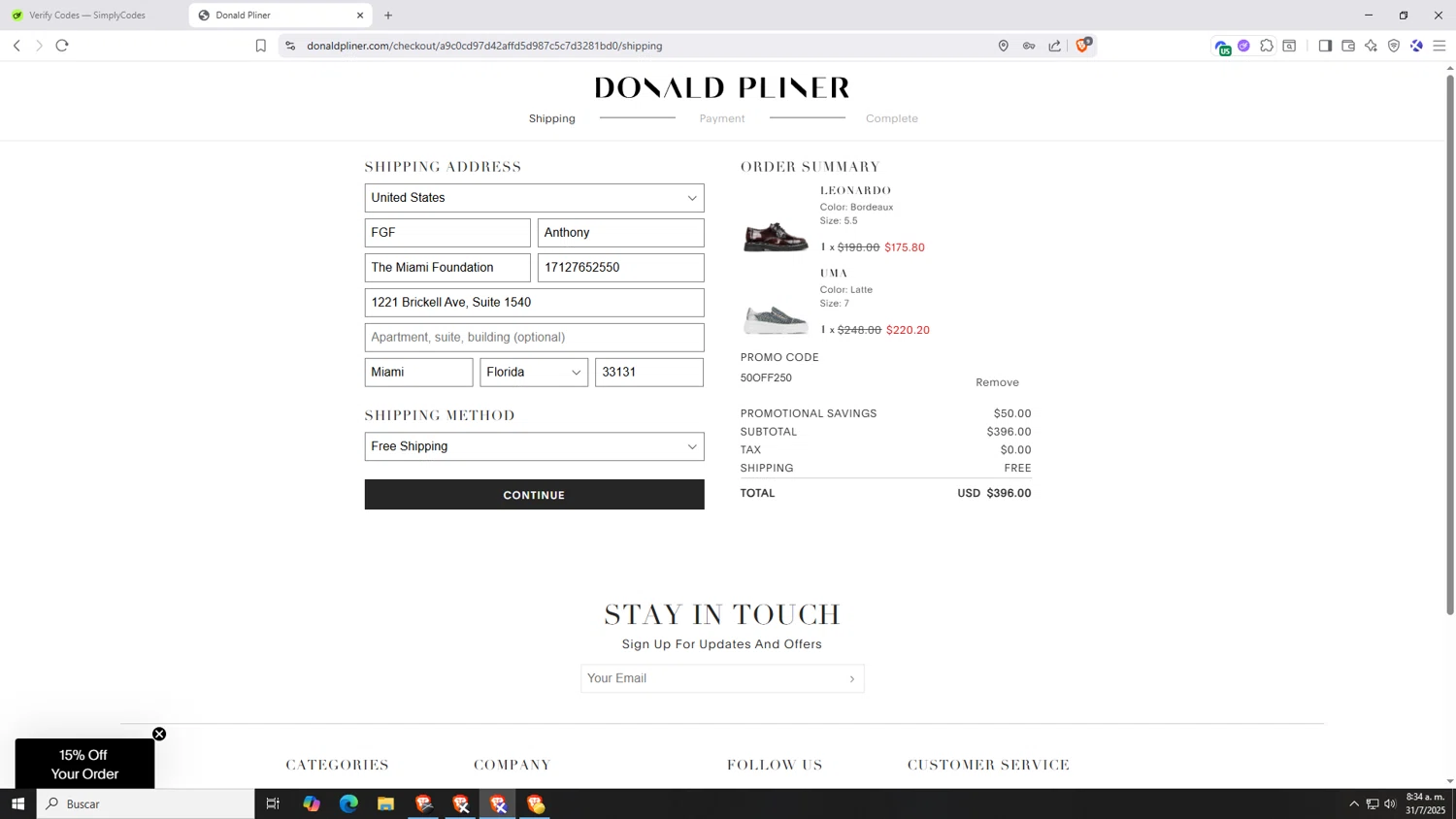
Task: Click the Uma product name
Action: coord(834,274)
